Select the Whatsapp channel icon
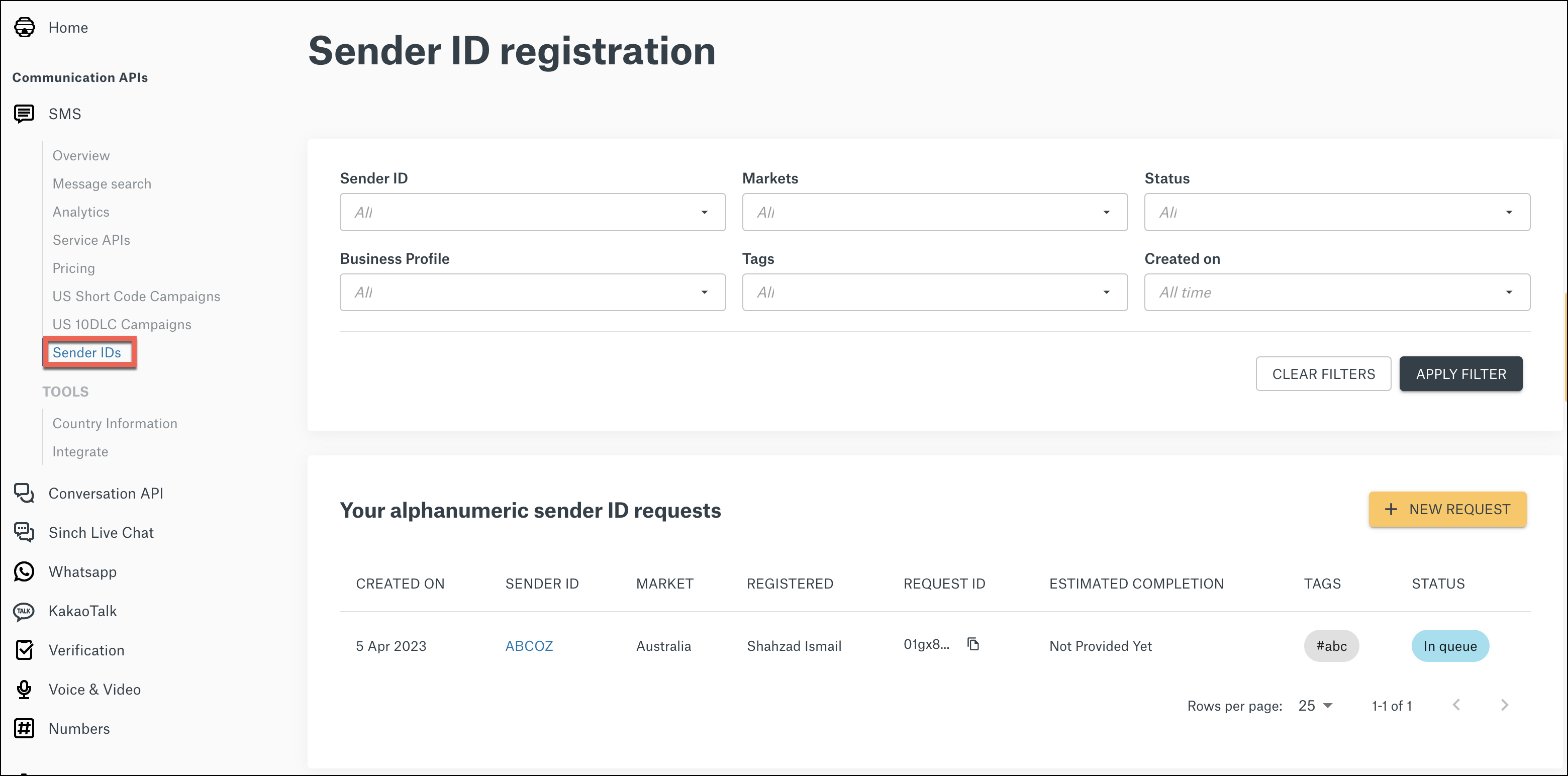 click(24, 571)
